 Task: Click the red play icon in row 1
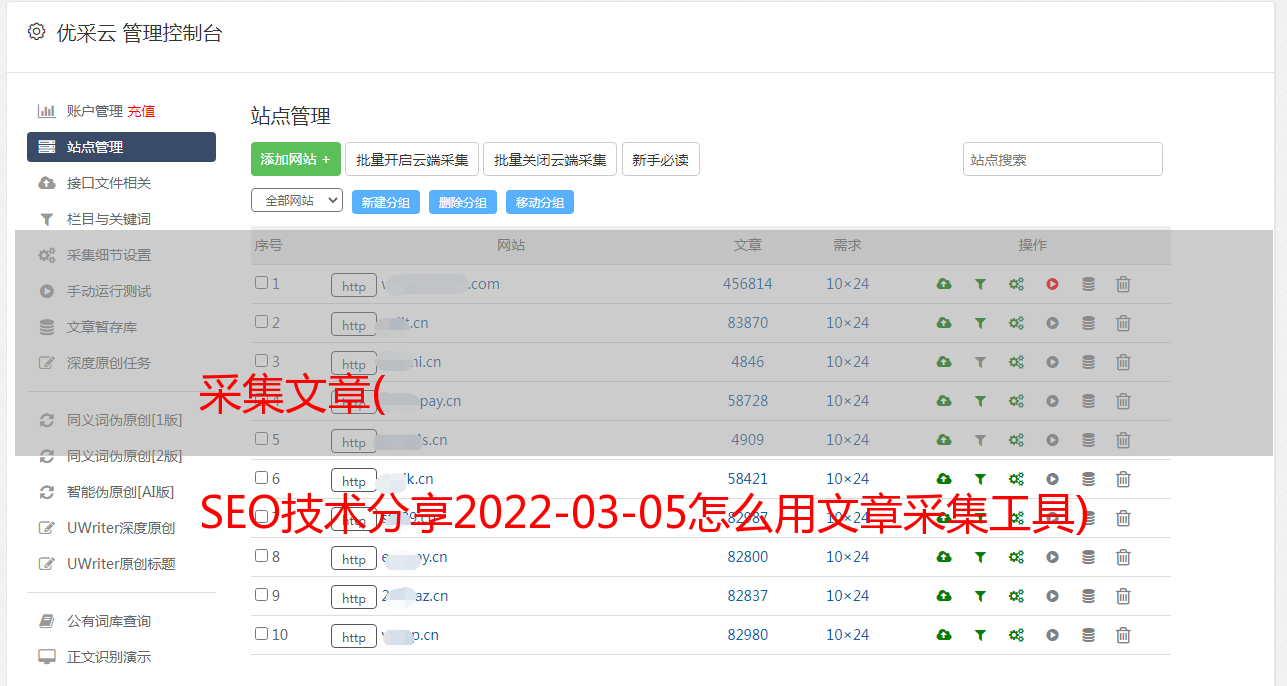pyautogui.click(x=1052, y=284)
